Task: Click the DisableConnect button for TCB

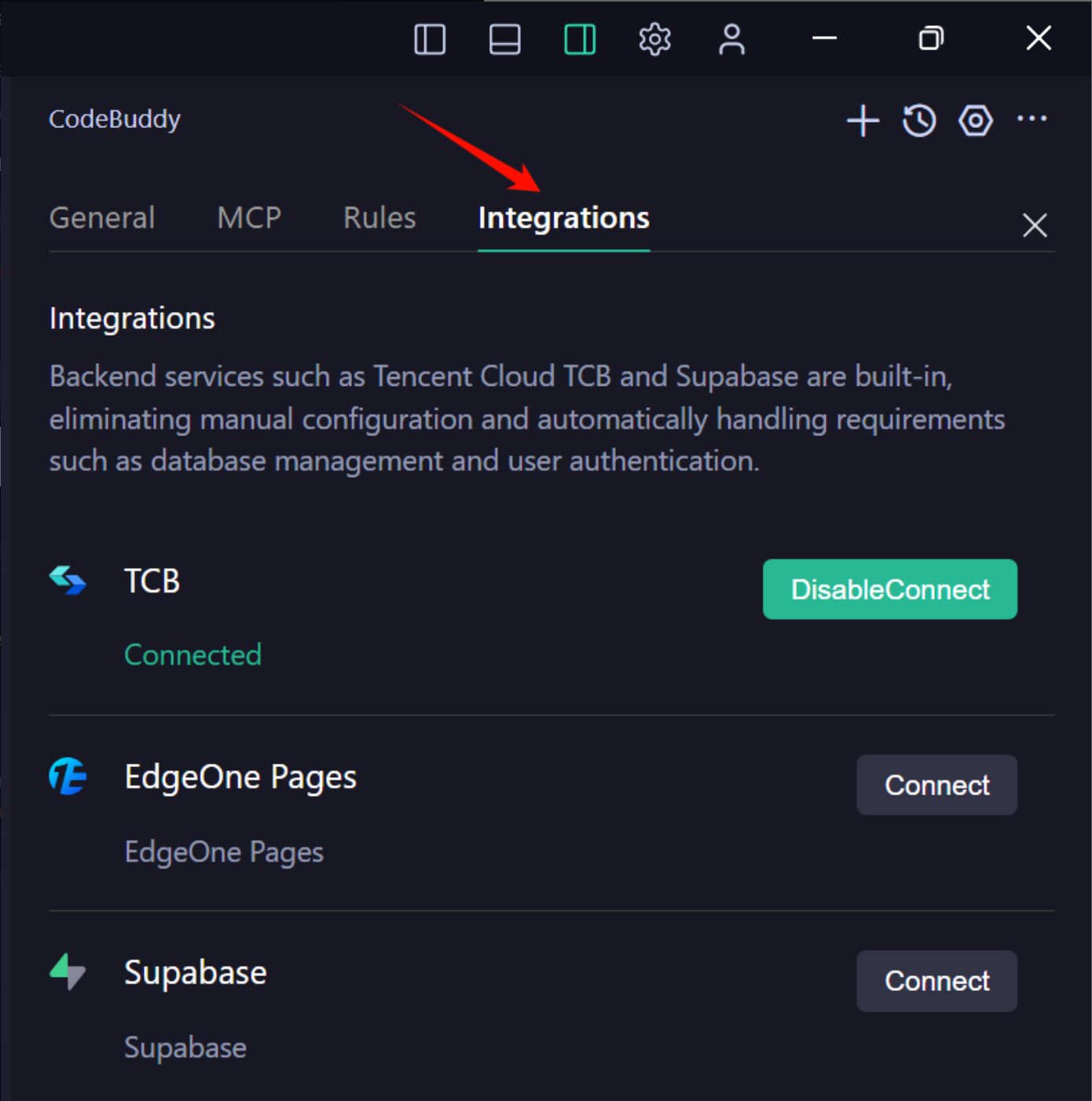Action: click(x=889, y=589)
